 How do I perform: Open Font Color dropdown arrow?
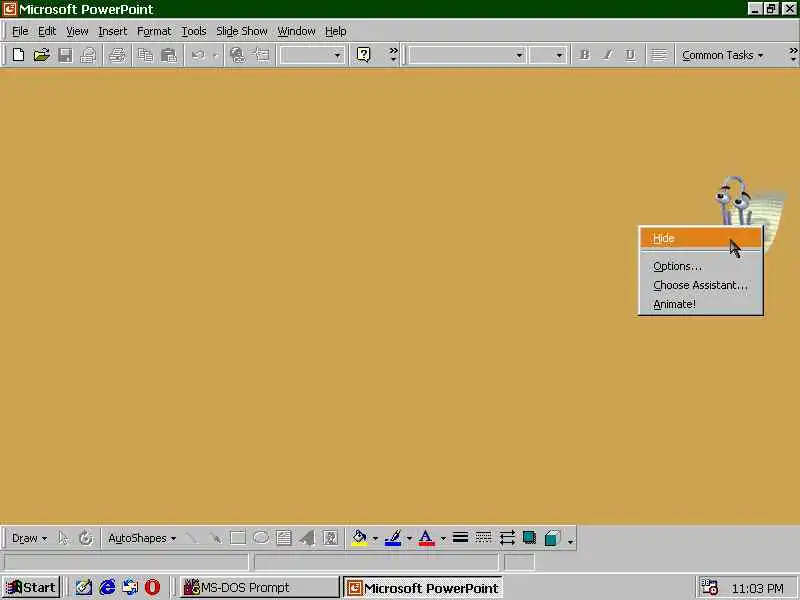(x=443, y=539)
